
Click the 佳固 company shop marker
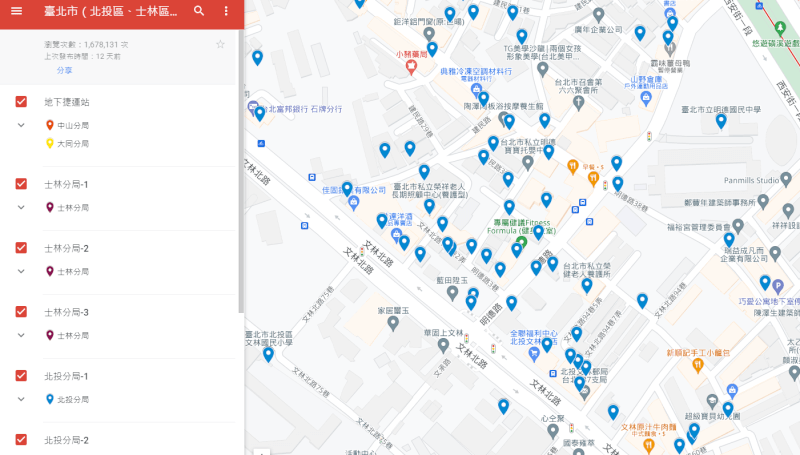coord(353,203)
